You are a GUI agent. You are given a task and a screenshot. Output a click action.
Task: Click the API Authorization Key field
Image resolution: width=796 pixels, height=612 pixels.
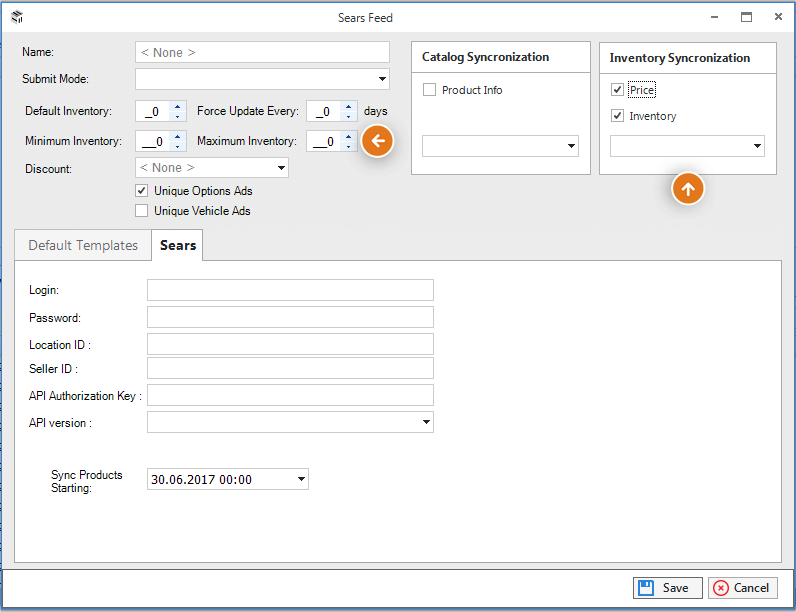290,395
